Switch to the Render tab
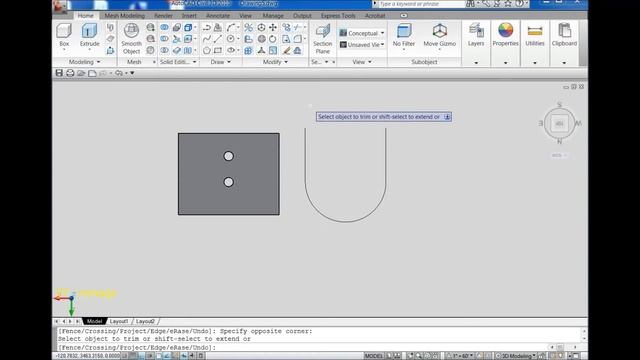 coord(163,16)
